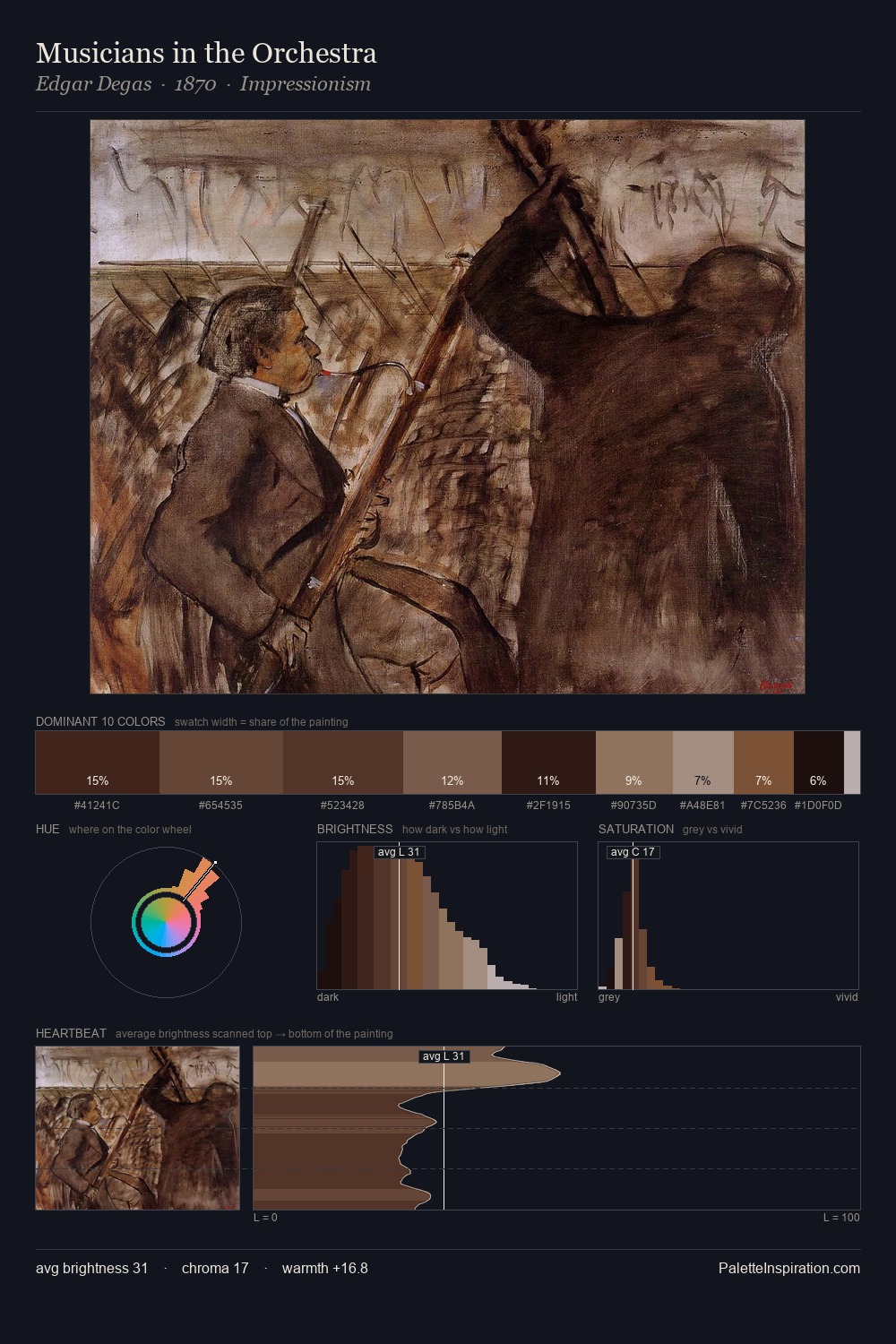This screenshot has height=1344, width=896.
Task: Click the 'BRIGHTNESS' section heading
Action: point(355,829)
